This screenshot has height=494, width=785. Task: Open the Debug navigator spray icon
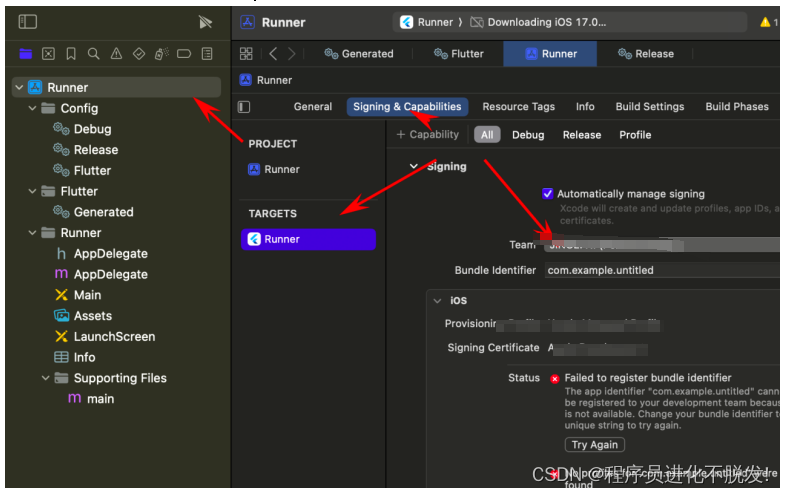pos(161,54)
